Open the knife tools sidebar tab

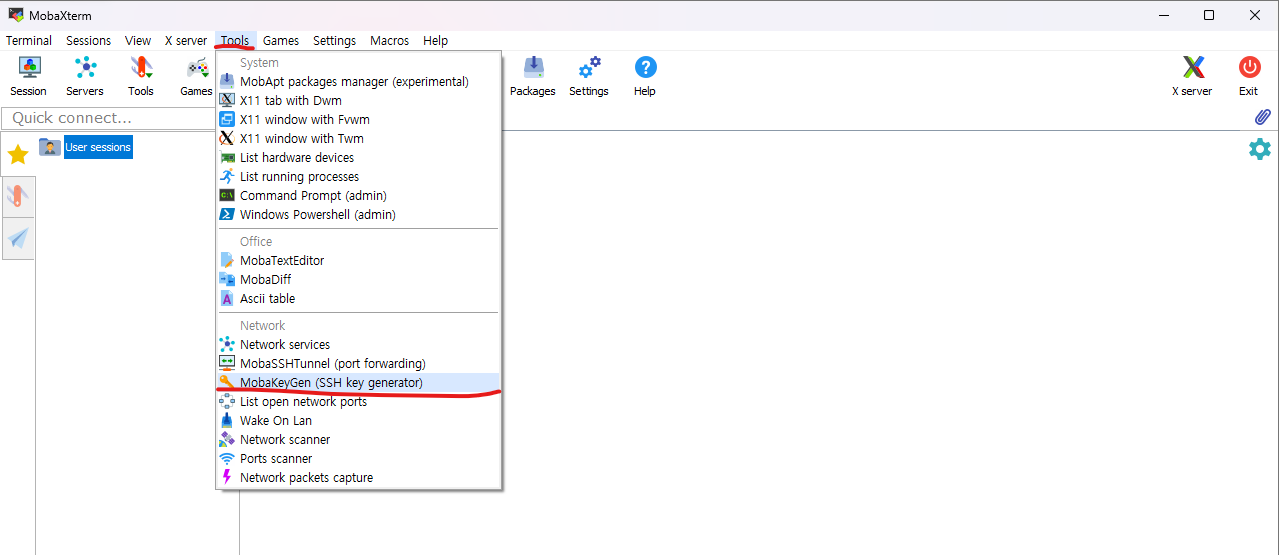18,196
